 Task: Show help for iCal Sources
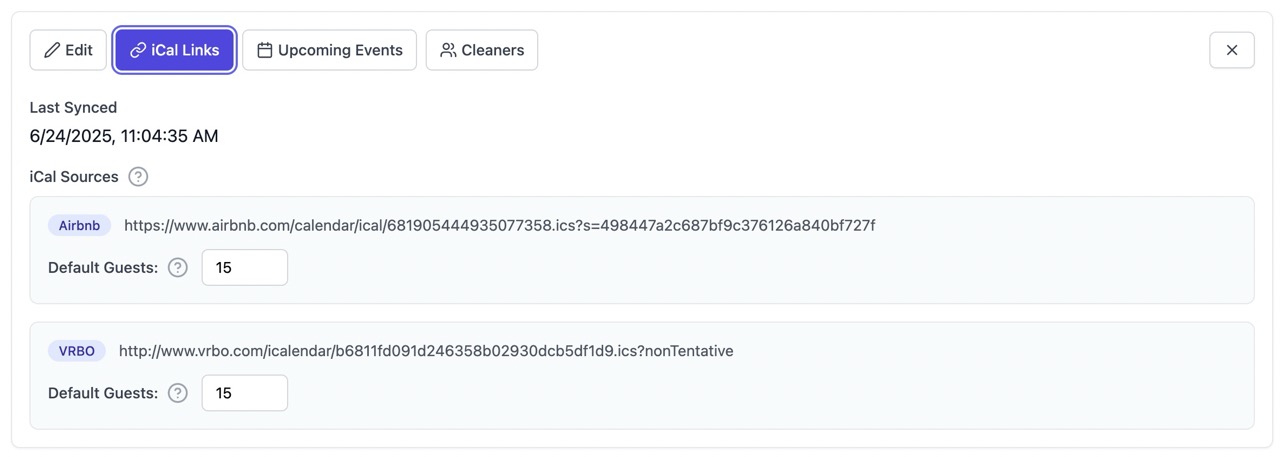click(x=138, y=177)
